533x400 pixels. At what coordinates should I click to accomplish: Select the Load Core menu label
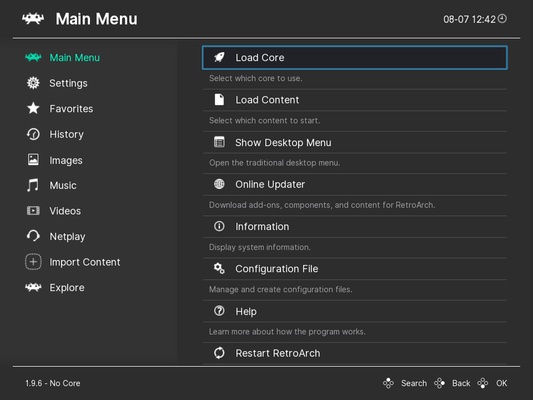click(x=260, y=58)
